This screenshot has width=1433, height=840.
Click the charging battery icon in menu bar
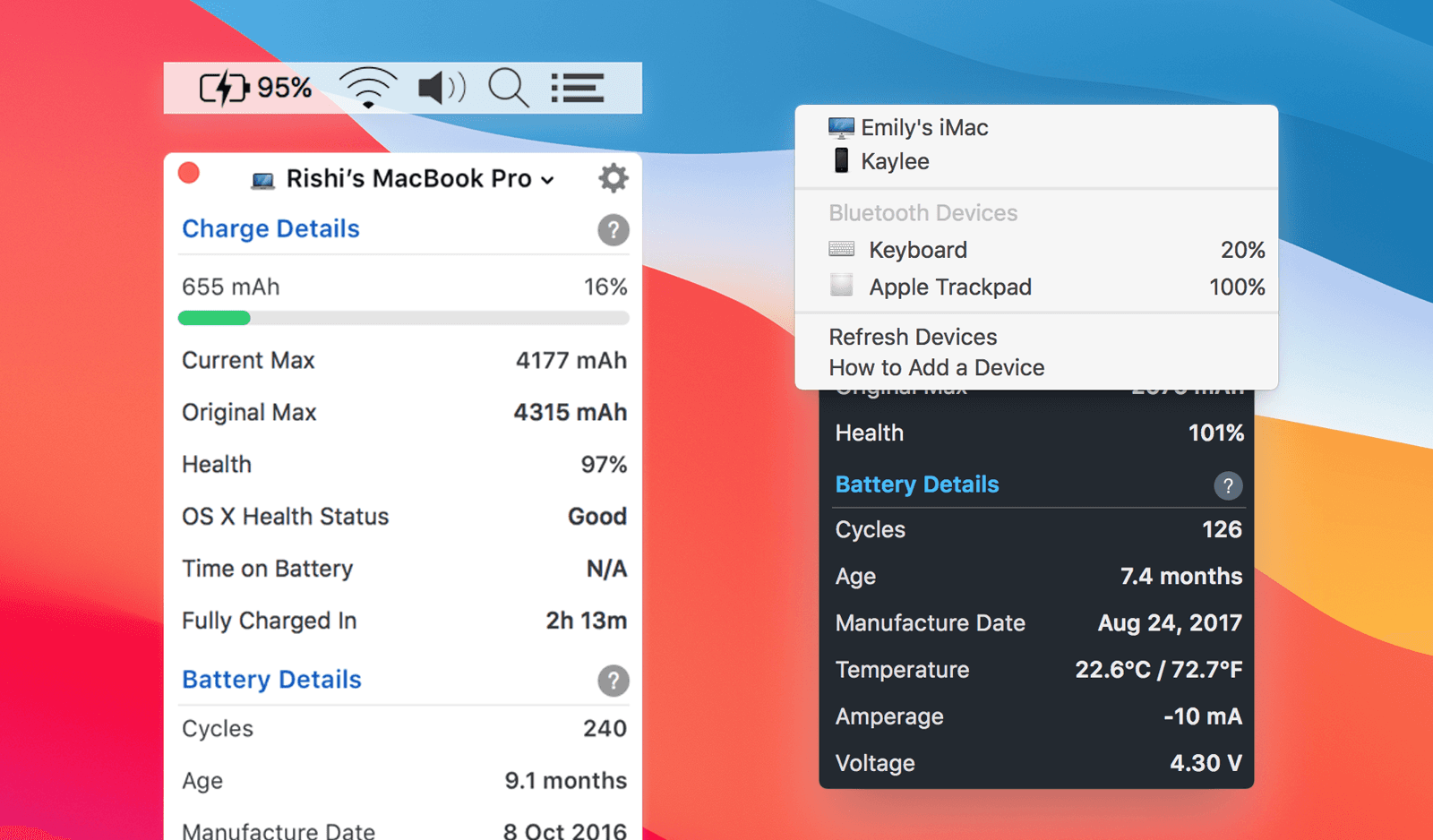[x=224, y=88]
